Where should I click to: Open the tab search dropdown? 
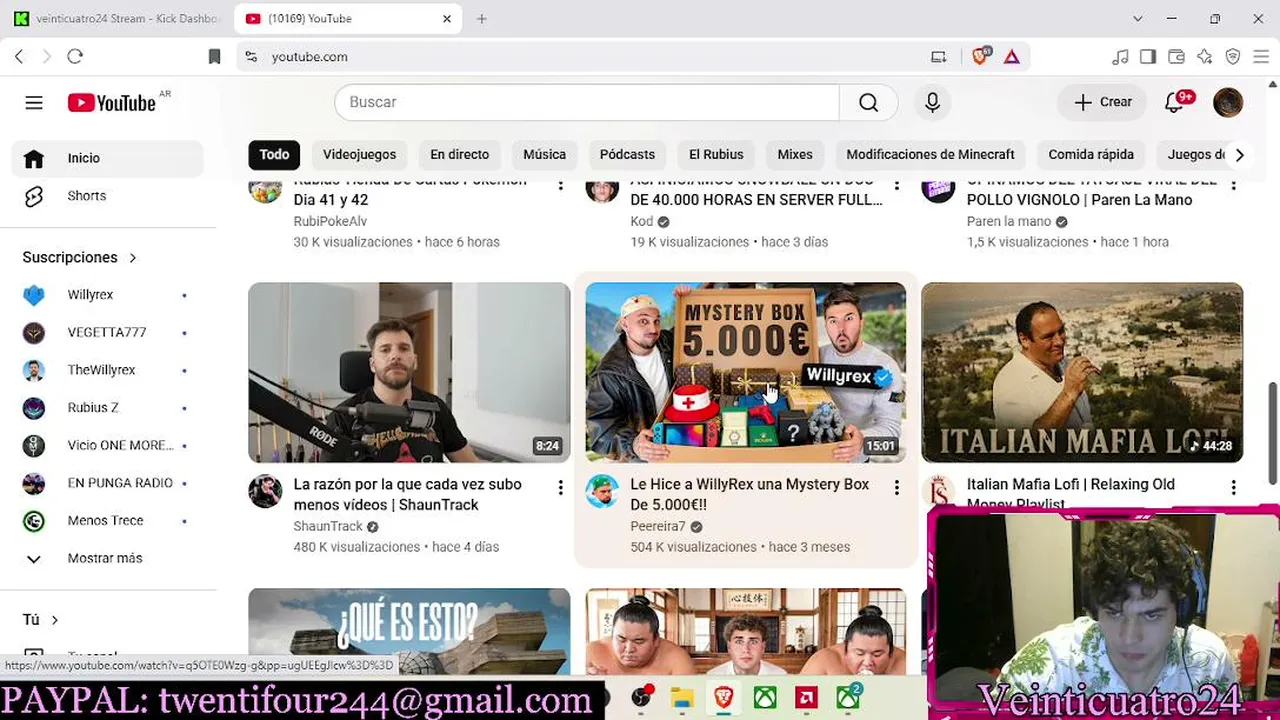coord(1137,19)
